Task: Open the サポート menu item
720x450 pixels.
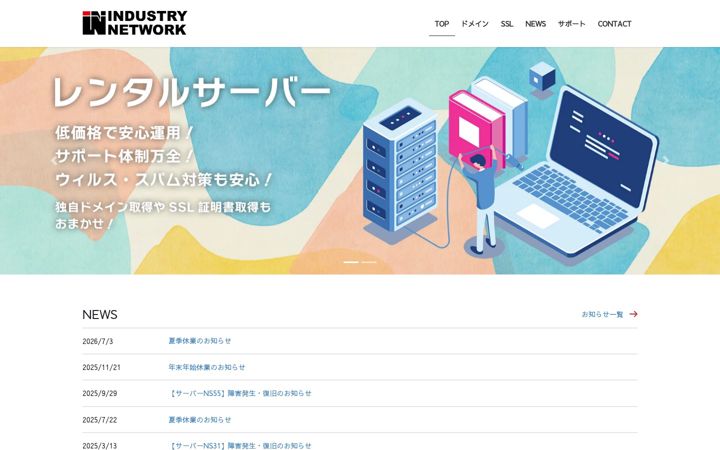Action: click(572, 24)
